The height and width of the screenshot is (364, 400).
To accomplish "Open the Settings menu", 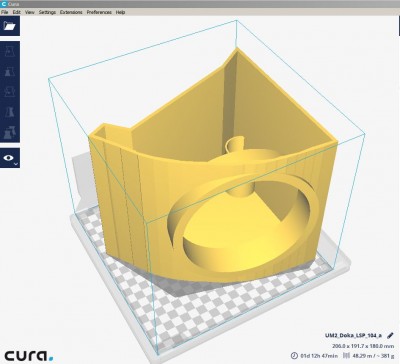I will (x=47, y=12).
